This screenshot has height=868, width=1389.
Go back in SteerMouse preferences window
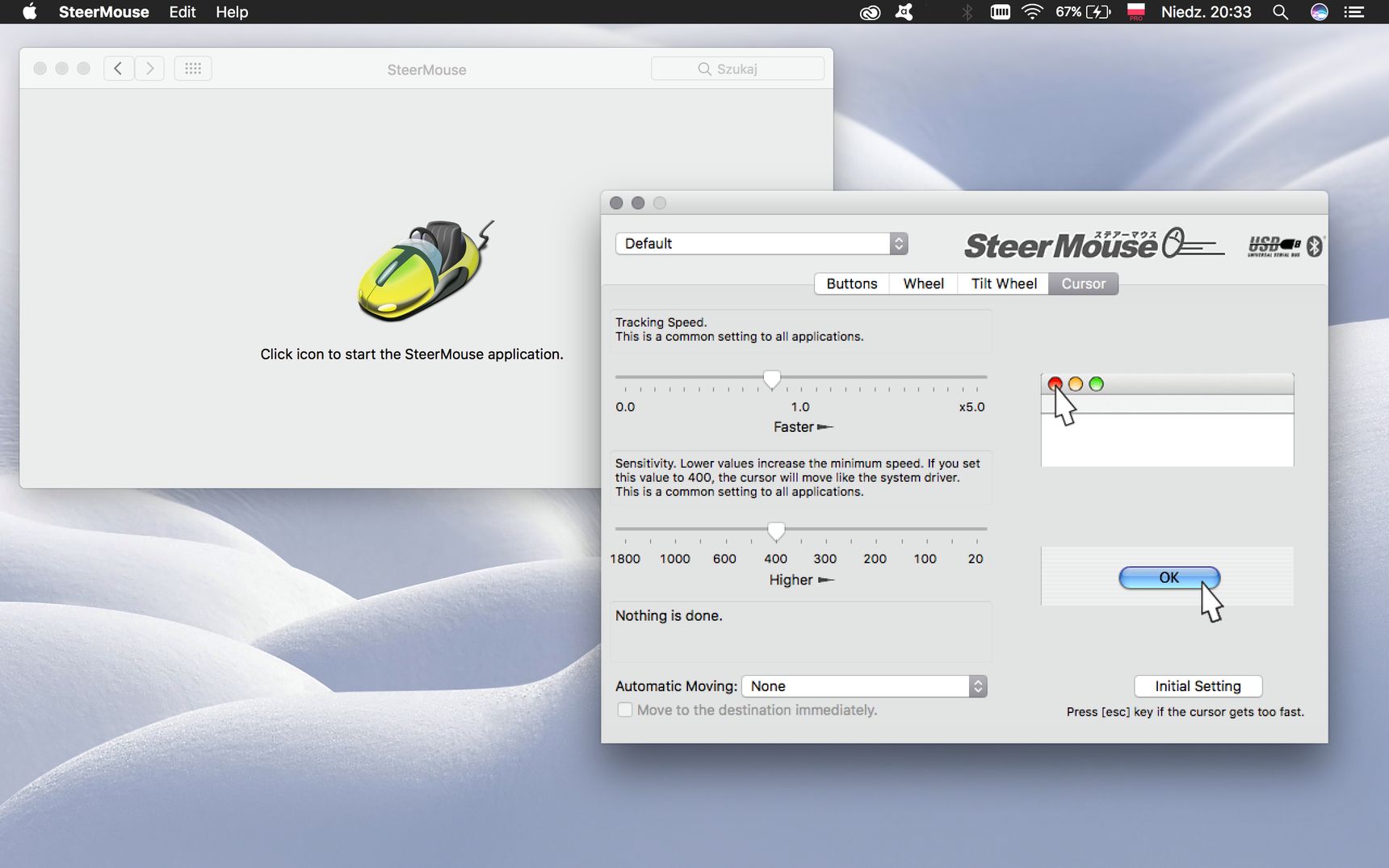click(118, 69)
